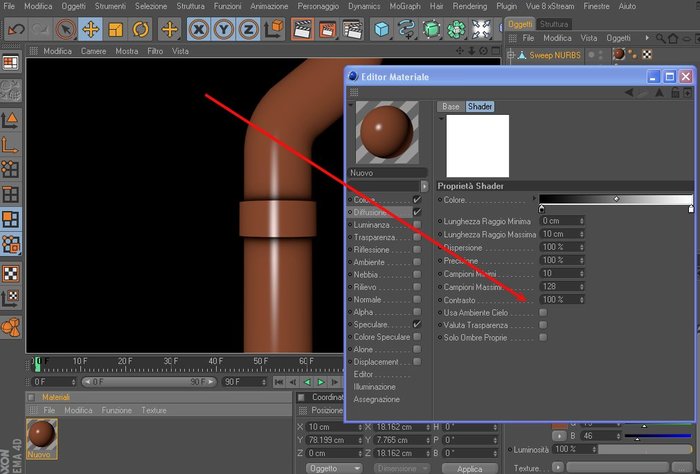The height and width of the screenshot is (474, 700).
Task: Click the gradient middle diamond knot
Action: 616,199
